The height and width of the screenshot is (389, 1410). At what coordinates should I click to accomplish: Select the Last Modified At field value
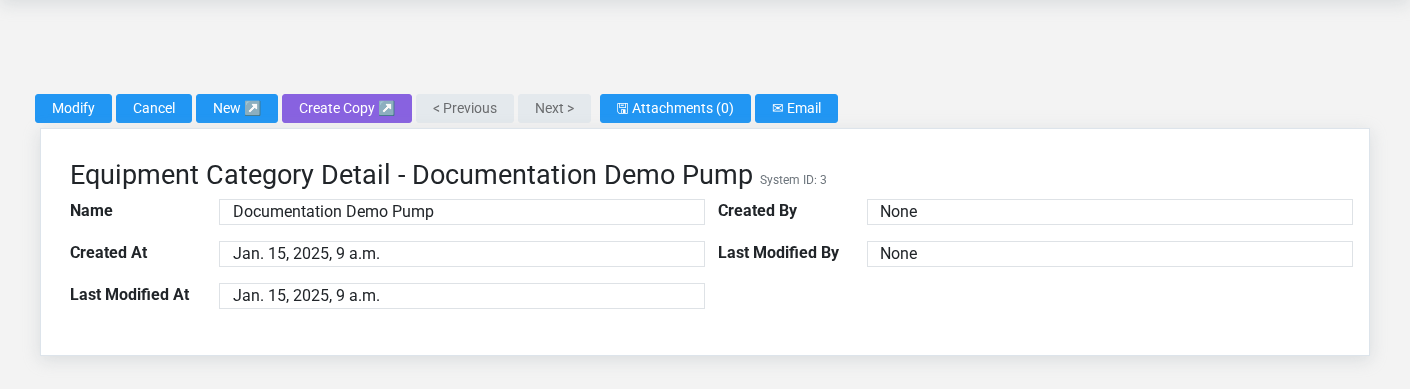[462, 296]
